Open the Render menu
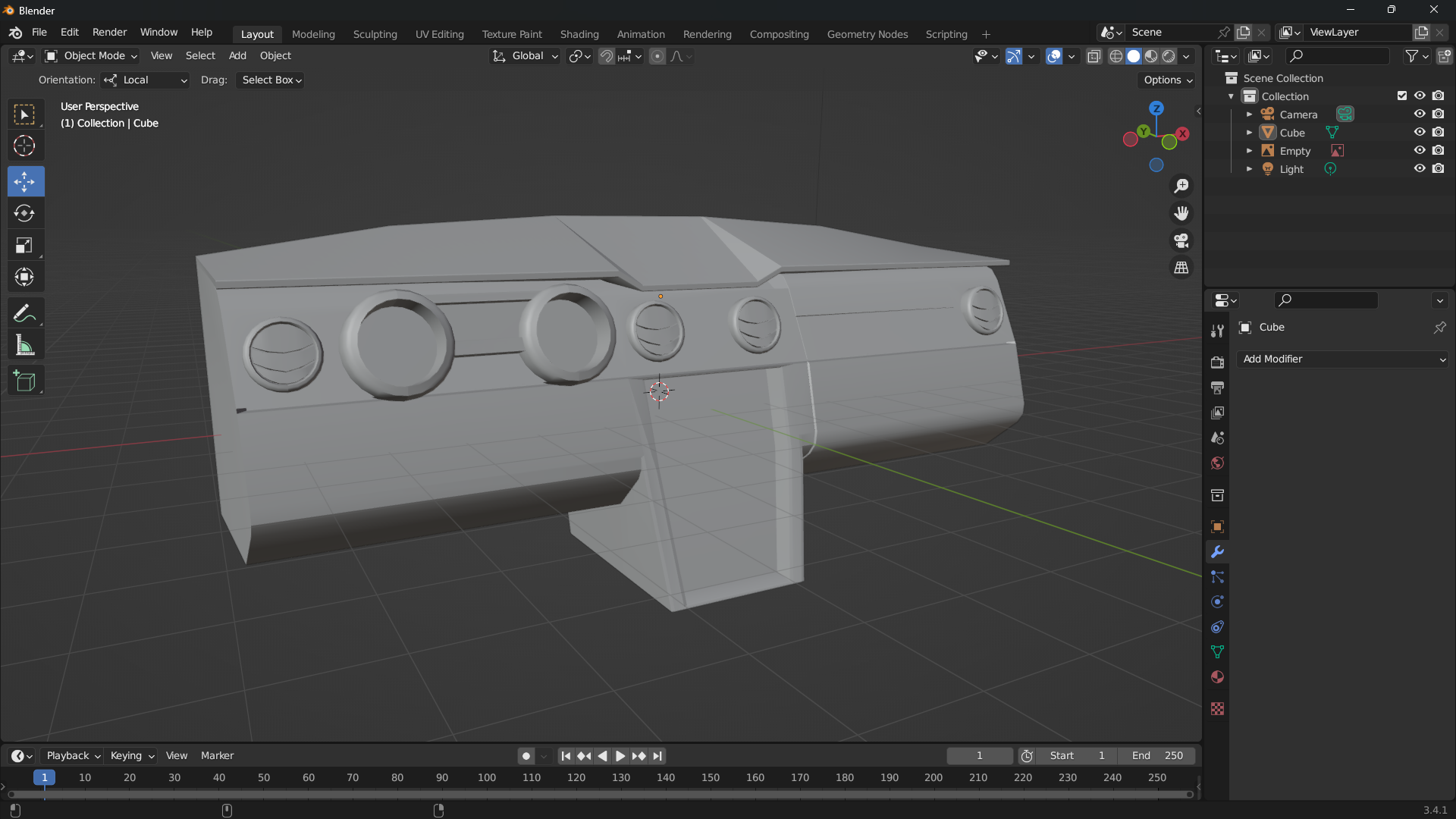Screen dimensions: 1456x819 (109, 33)
